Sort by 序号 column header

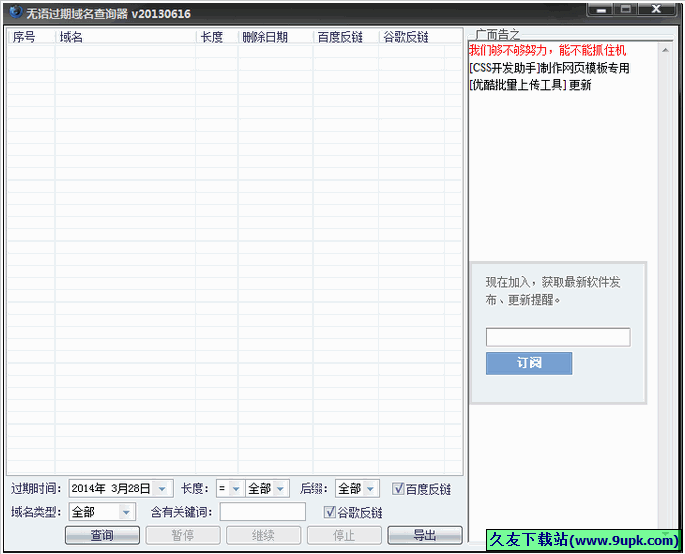(31, 37)
